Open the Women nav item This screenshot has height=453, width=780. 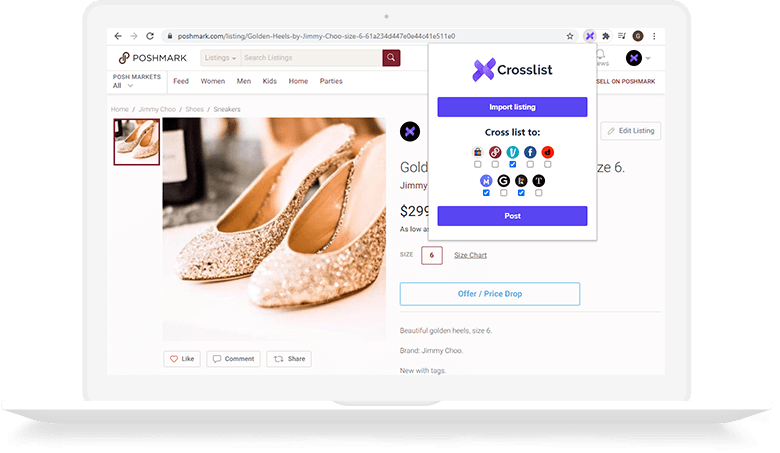[213, 81]
